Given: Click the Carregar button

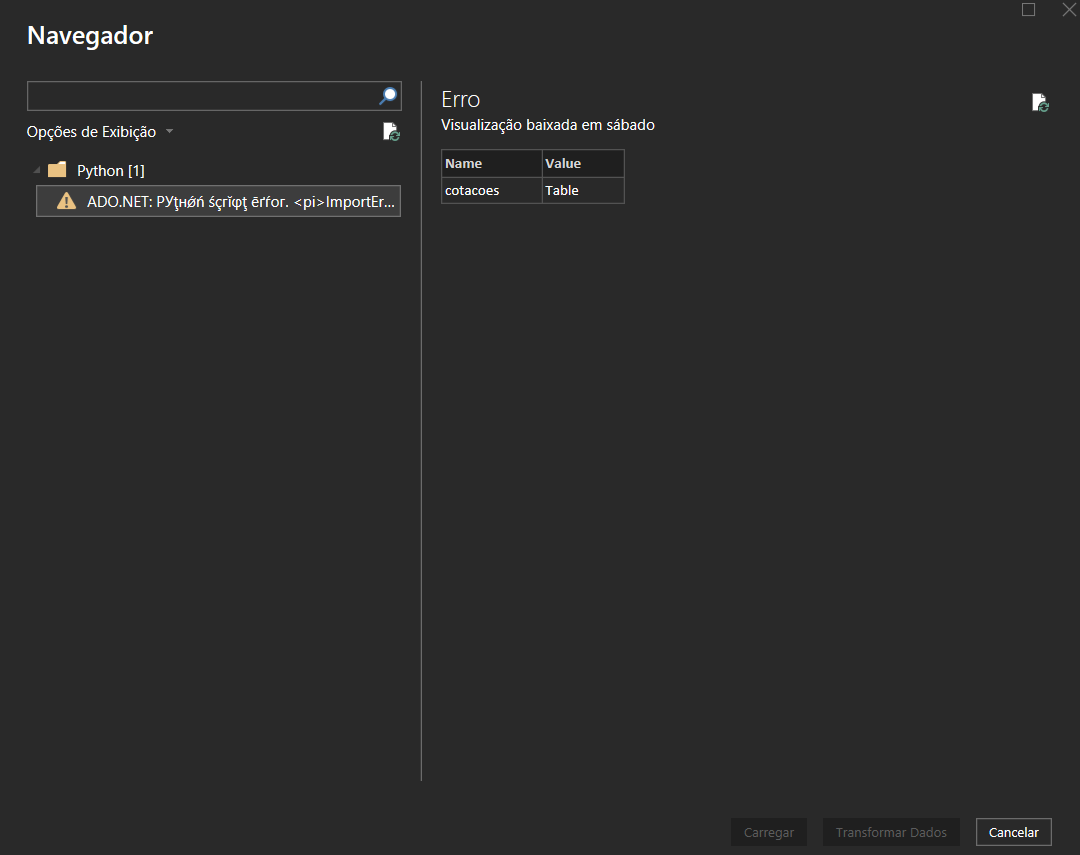Looking at the screenshot, I should pyautogui.click(x=769, y=832).
